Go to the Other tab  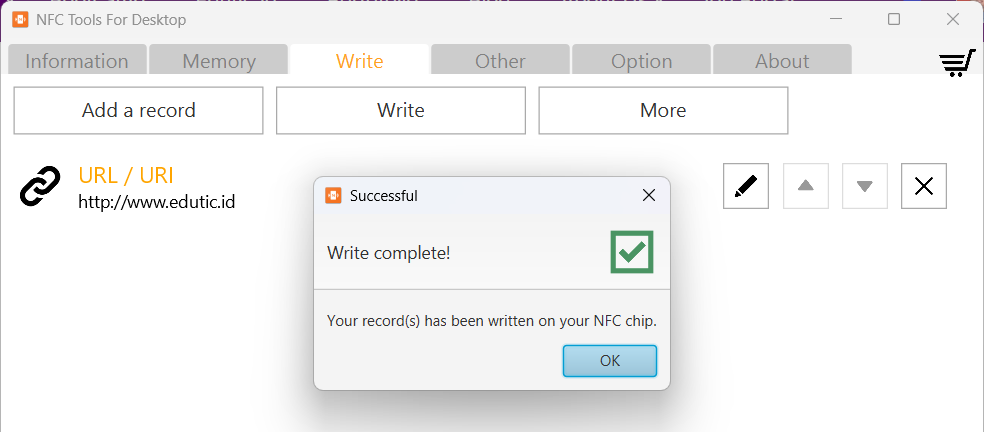500,61
